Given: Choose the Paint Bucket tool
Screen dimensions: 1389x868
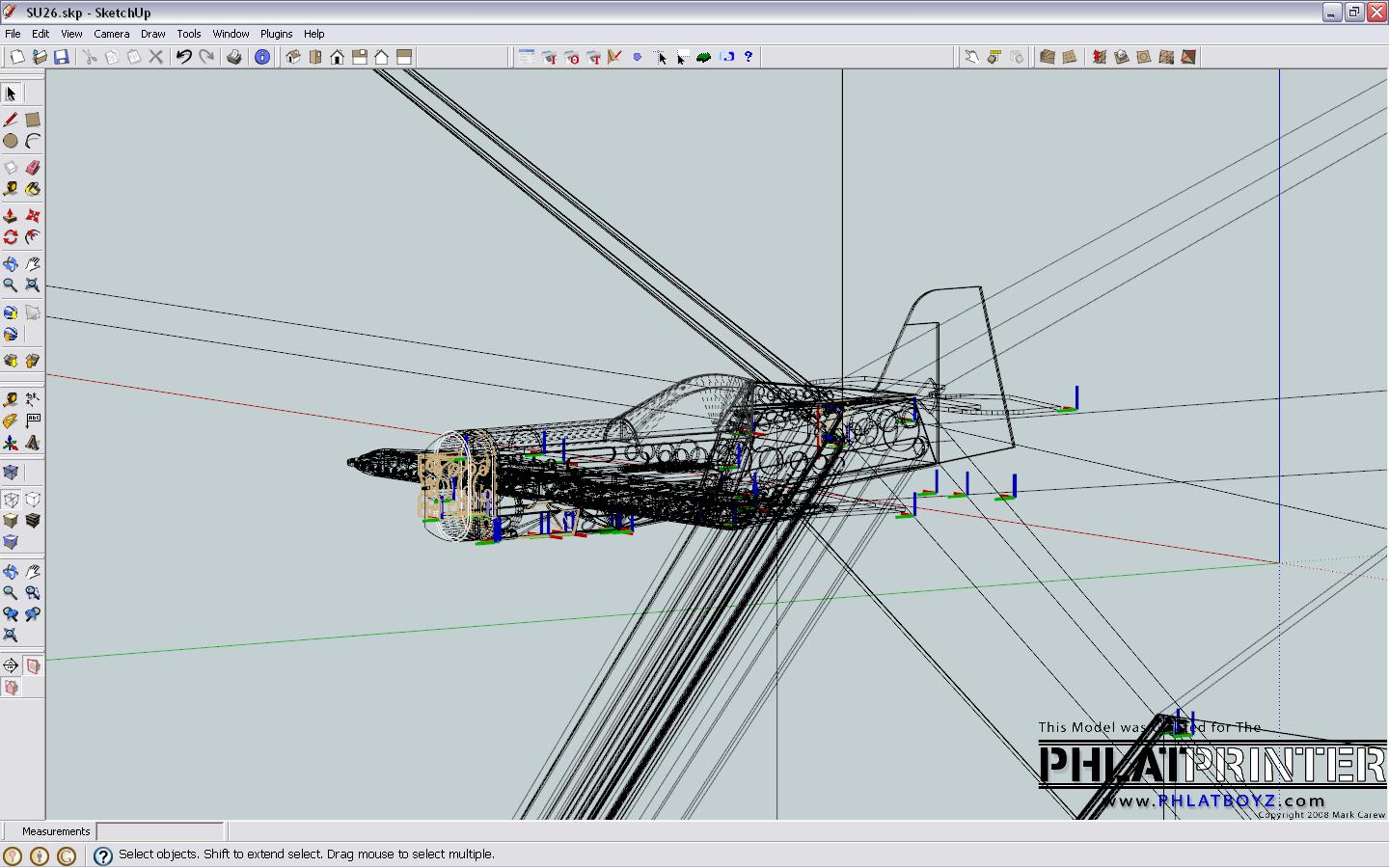Looking at the screenshot, I should point(33,189).
